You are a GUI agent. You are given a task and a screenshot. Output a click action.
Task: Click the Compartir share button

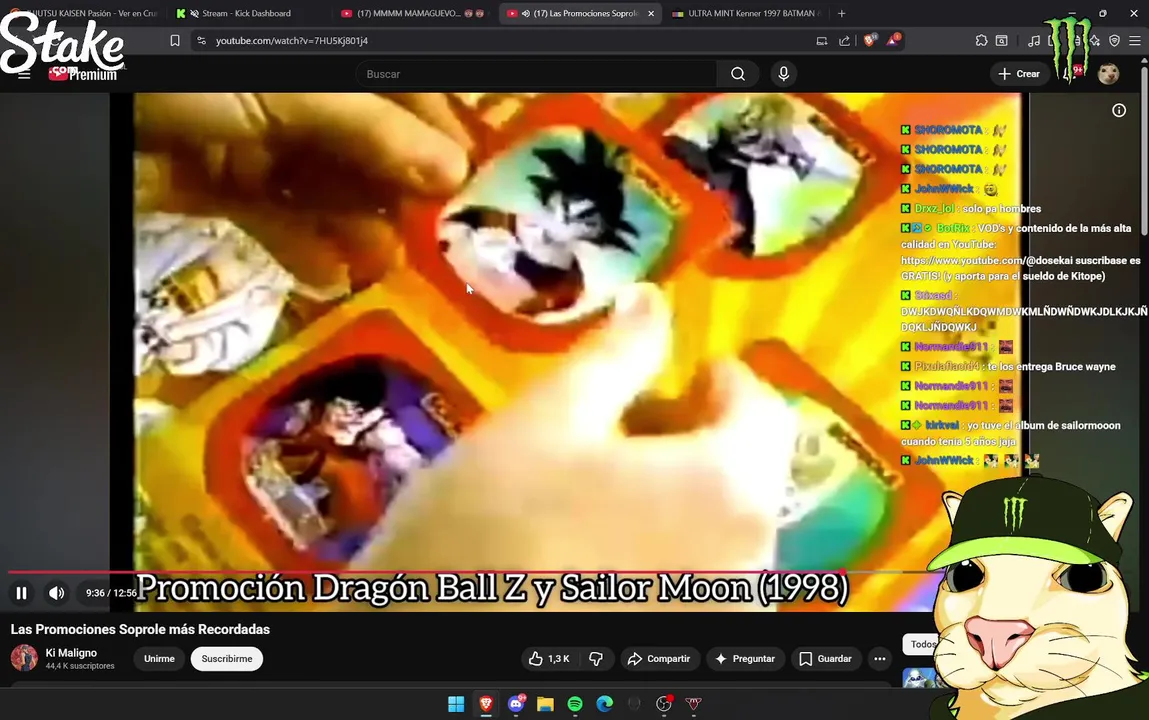(660, 658)
